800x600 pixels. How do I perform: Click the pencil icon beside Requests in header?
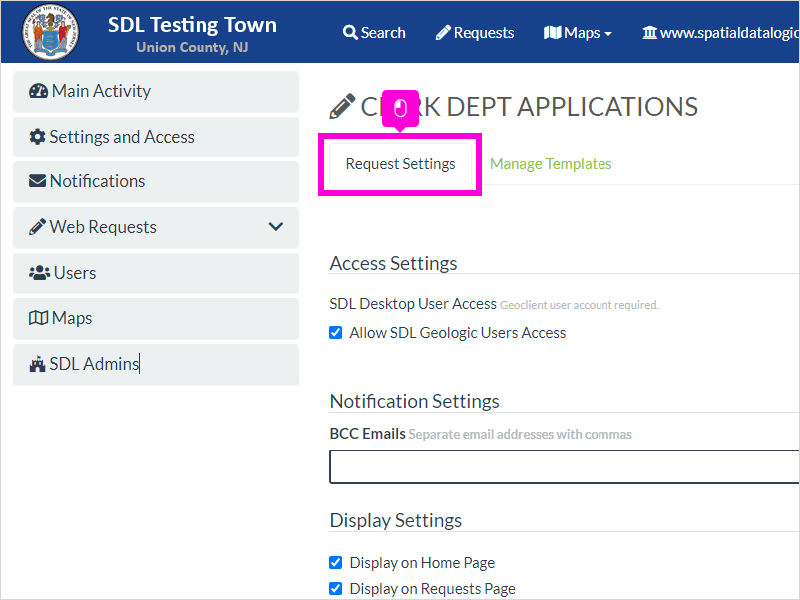[443, 33]
